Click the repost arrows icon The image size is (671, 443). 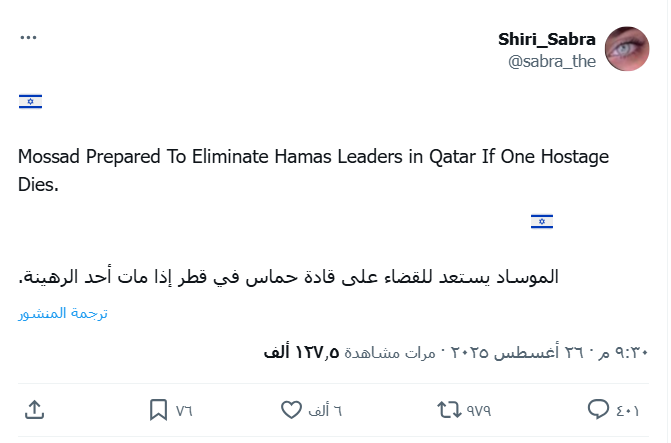click(448, 410)
